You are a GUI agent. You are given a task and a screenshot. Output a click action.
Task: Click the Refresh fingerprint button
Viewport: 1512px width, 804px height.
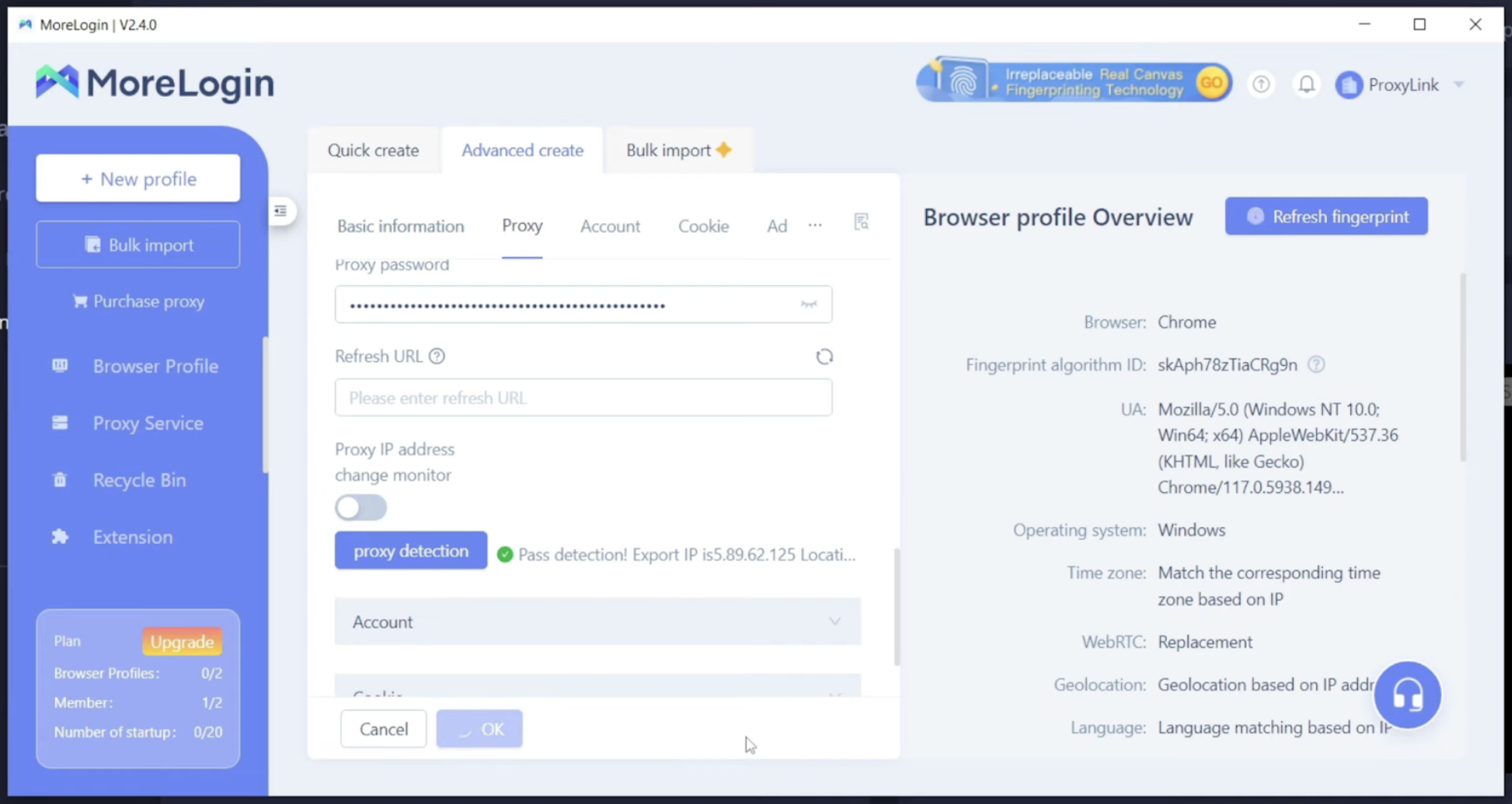coord(1325,217)
